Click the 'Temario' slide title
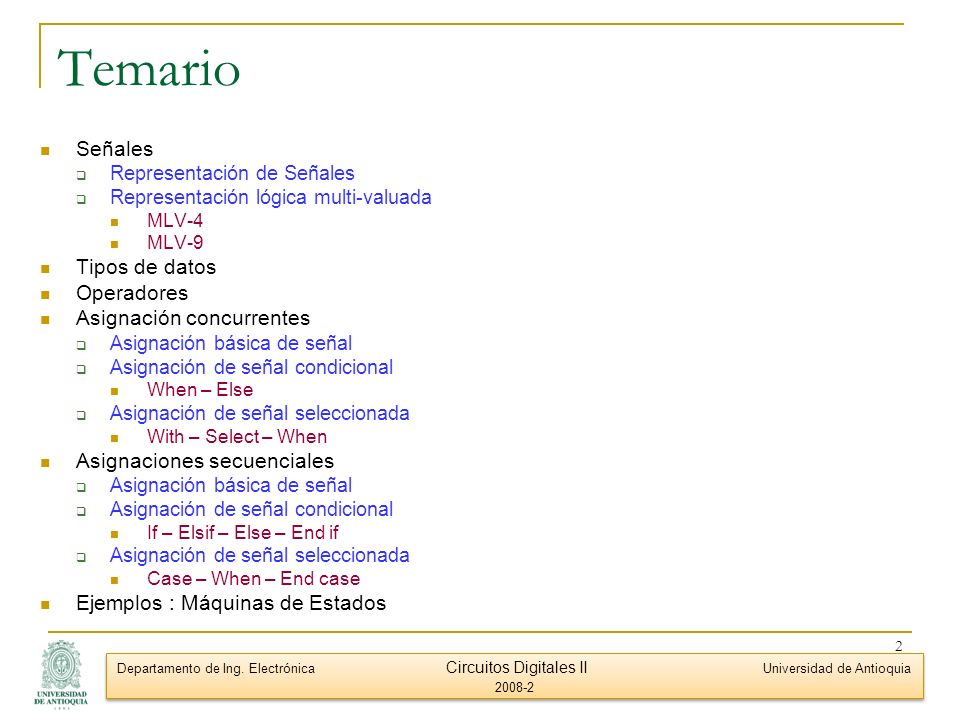This screenshot has height=720, width=960. [x=148, y=69]
